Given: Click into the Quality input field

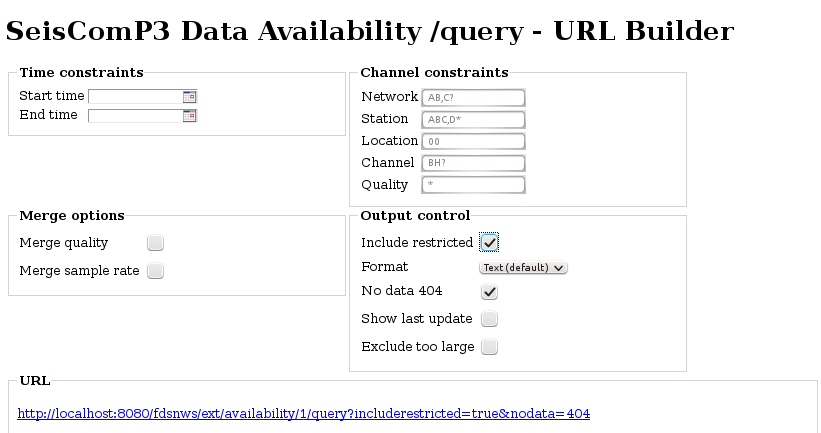Looking at the screenshot, I should pyautogui.click(x=473, y=185).
